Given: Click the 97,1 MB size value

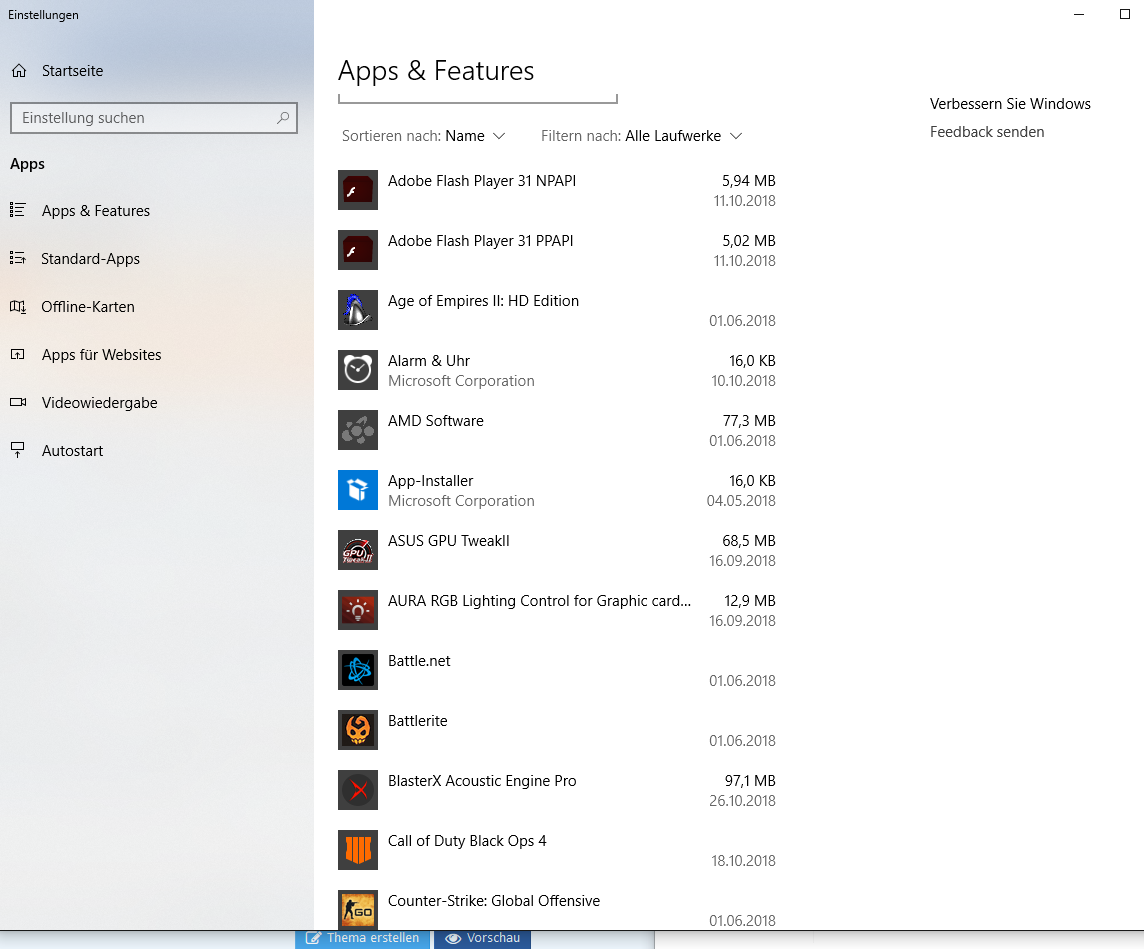Looking at the screenshot, I should [750, 780].
